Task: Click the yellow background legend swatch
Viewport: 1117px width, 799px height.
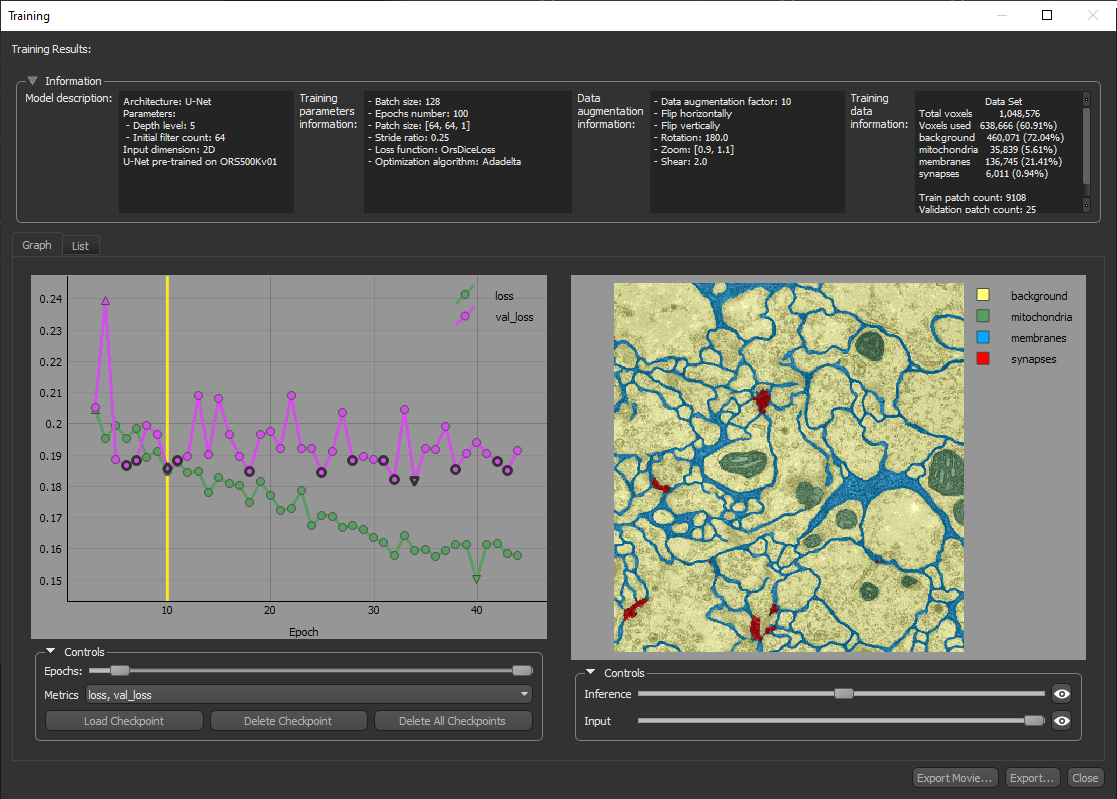Action: [x=983, y=296]
